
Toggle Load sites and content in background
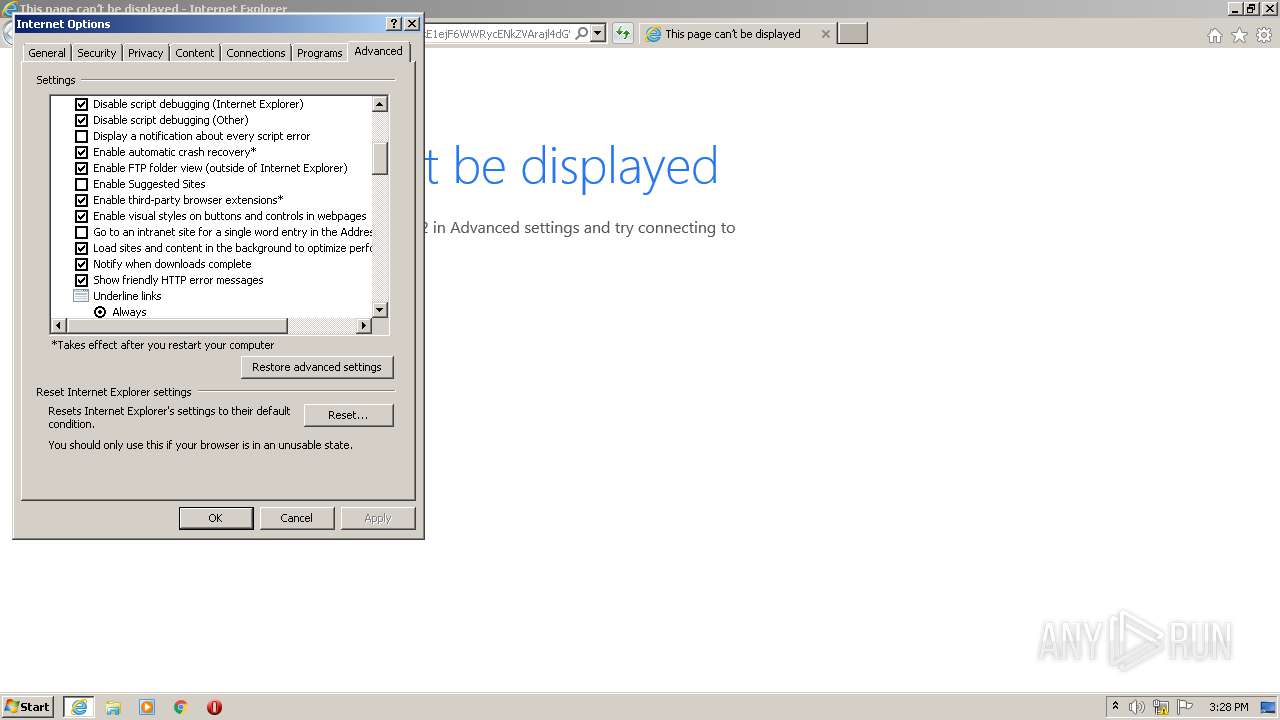[x=82, y=248]
